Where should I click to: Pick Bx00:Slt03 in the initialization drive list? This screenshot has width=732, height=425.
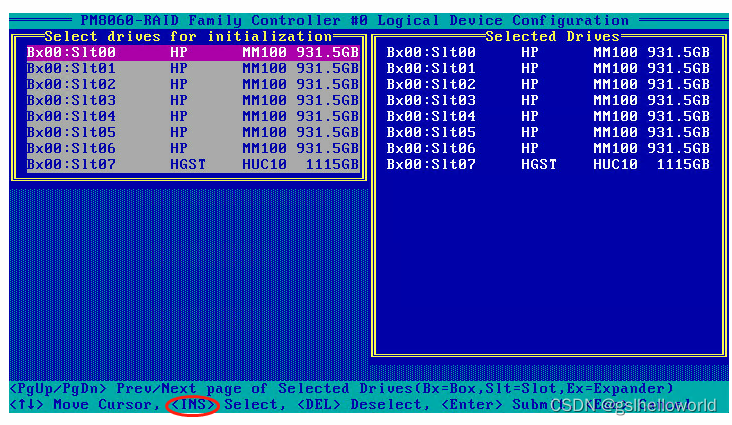click(193, 100)
